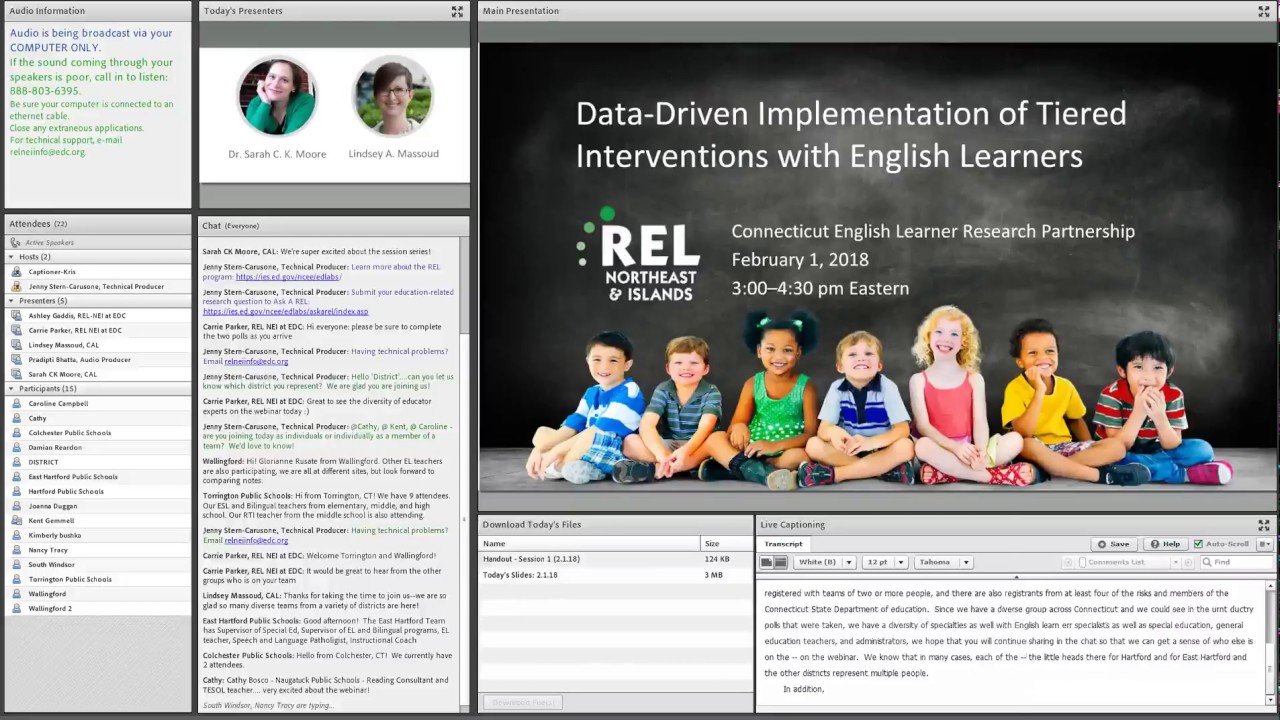1280x720 pixels.
Task: Click first relneiinfo@edc.org email link in chat
Action: coord(256,361)
